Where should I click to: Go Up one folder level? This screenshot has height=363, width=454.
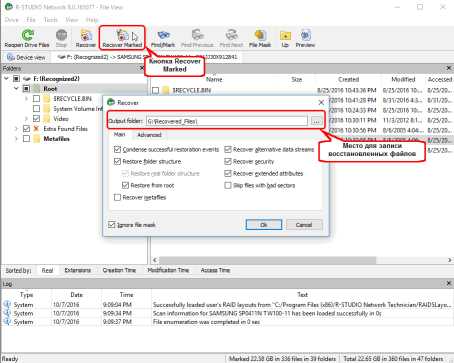point(285,38)
